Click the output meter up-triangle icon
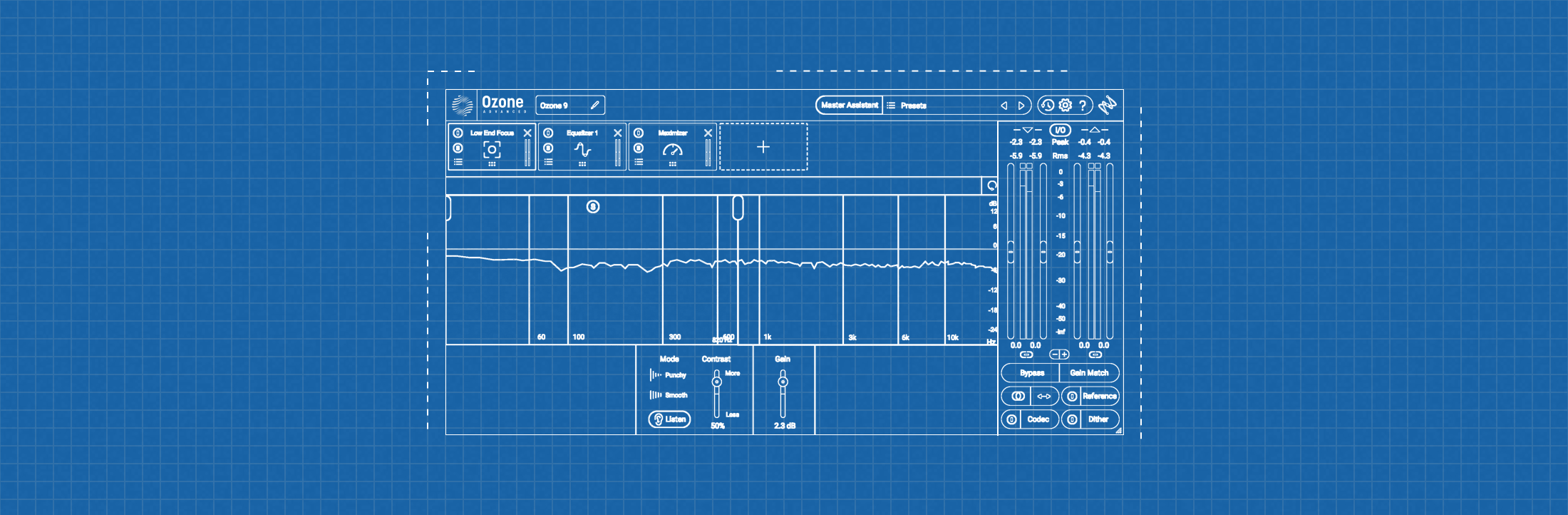 pyautogui.click(x=1094, y=130)
